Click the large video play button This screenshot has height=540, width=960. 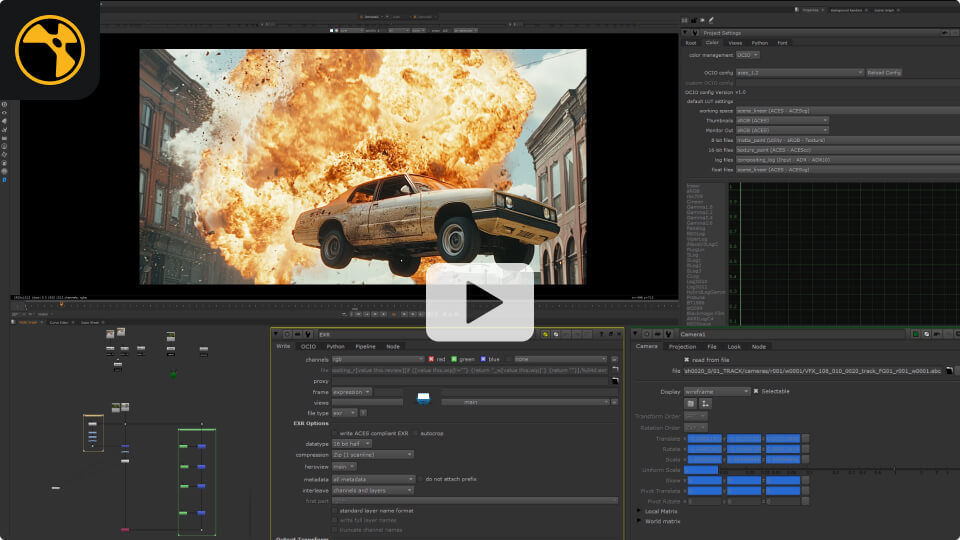click(480, 303)
